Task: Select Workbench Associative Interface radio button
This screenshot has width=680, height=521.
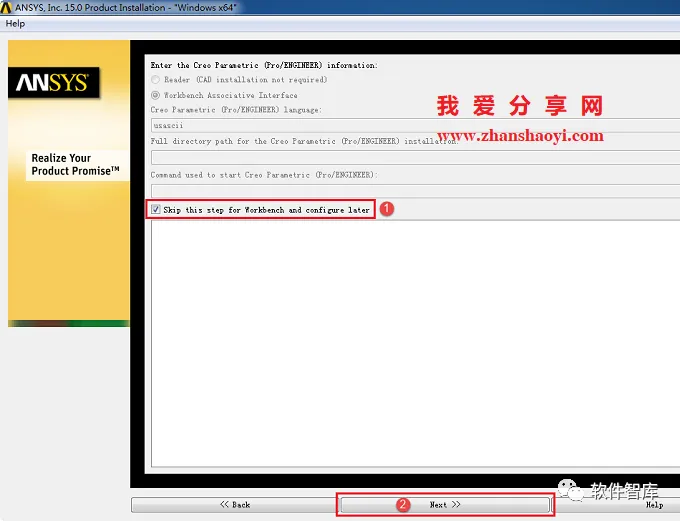Action: tap(155, 95)
